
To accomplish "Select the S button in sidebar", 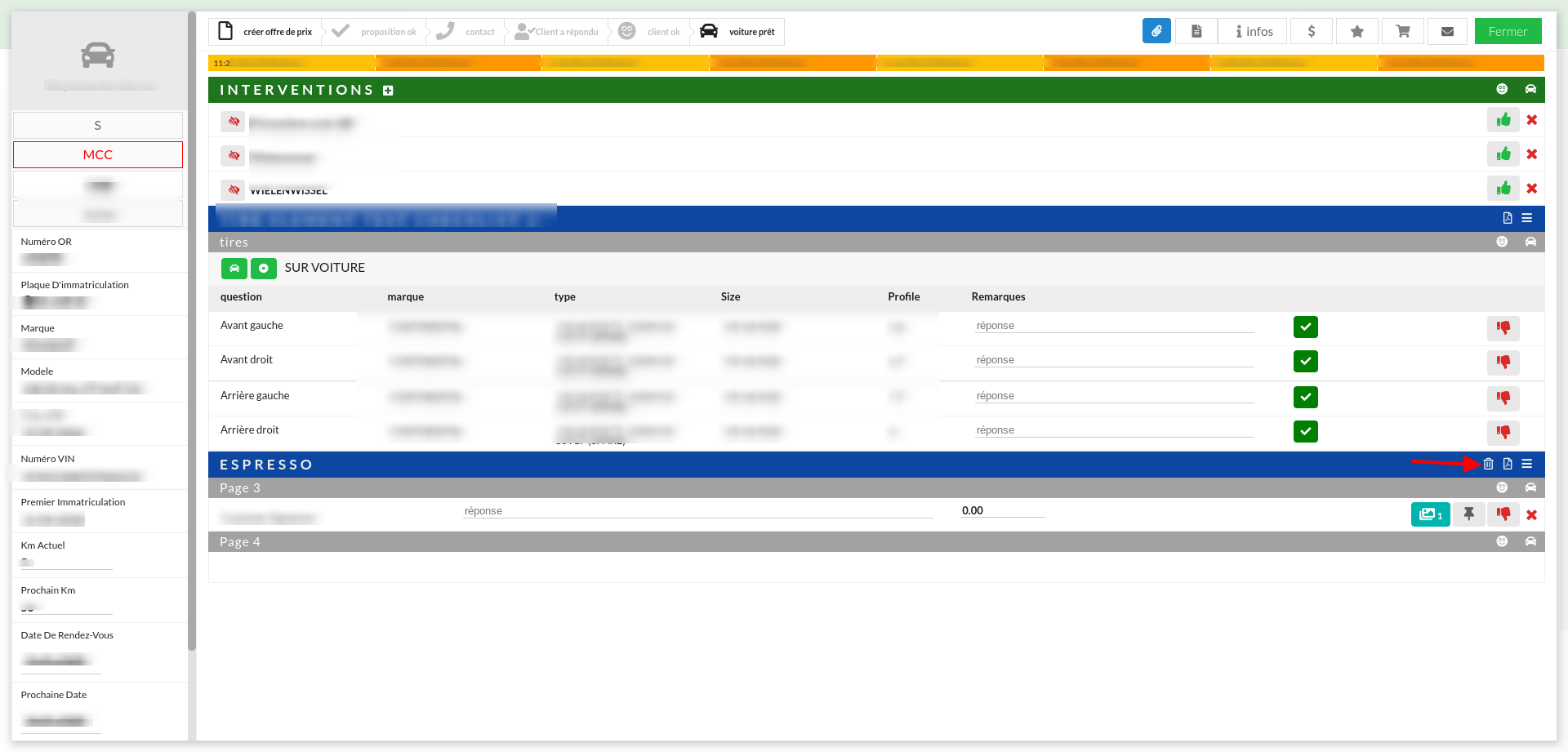I will (98, 126).
